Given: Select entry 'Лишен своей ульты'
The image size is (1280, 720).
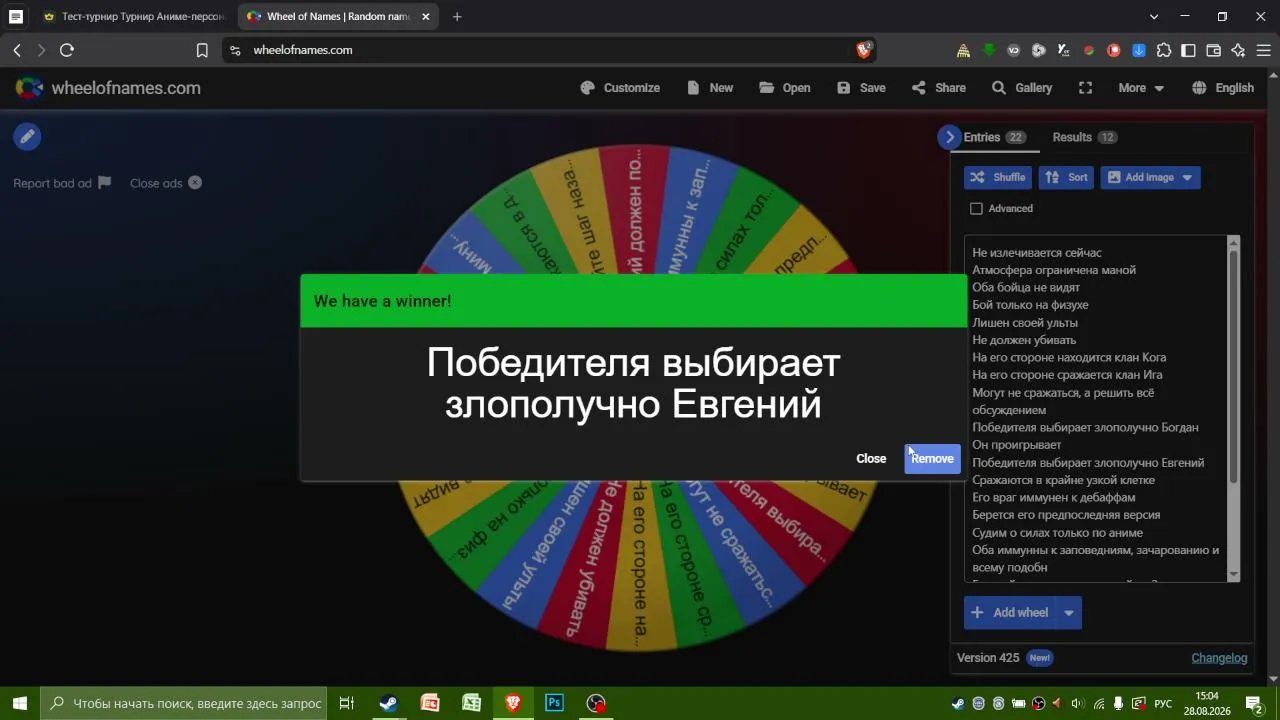Looking at the screenshot, I should (x=1024, y=323).
